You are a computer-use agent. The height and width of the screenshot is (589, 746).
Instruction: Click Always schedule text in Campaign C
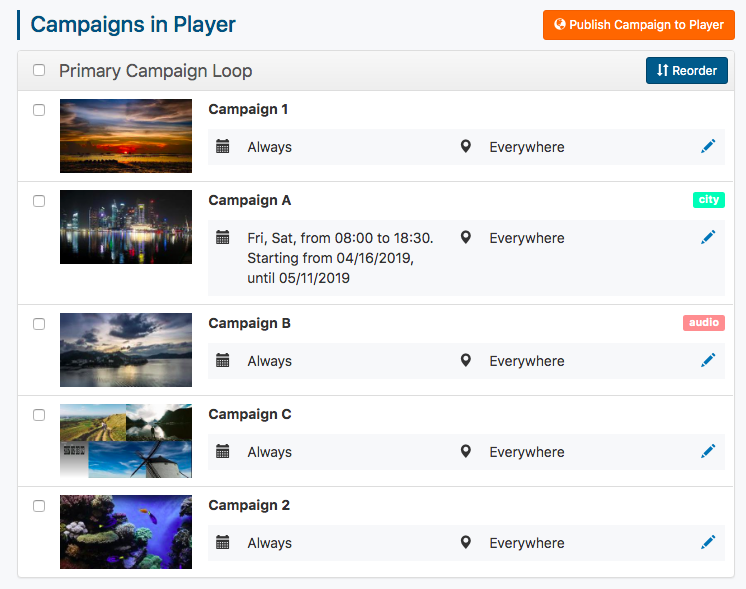269,452
